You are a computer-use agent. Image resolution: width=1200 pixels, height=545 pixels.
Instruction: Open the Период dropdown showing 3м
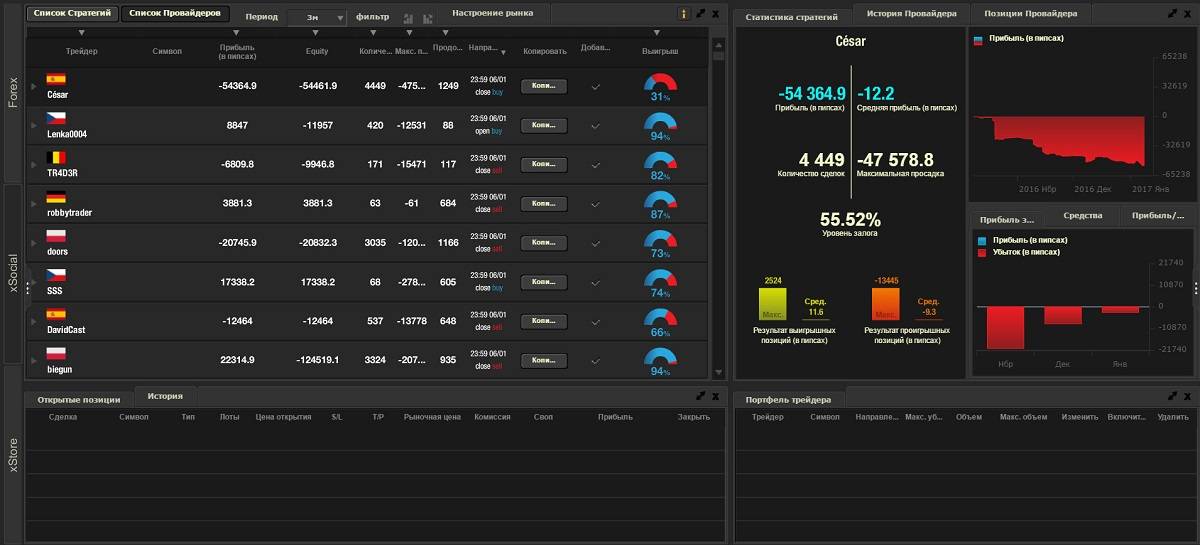316,18
